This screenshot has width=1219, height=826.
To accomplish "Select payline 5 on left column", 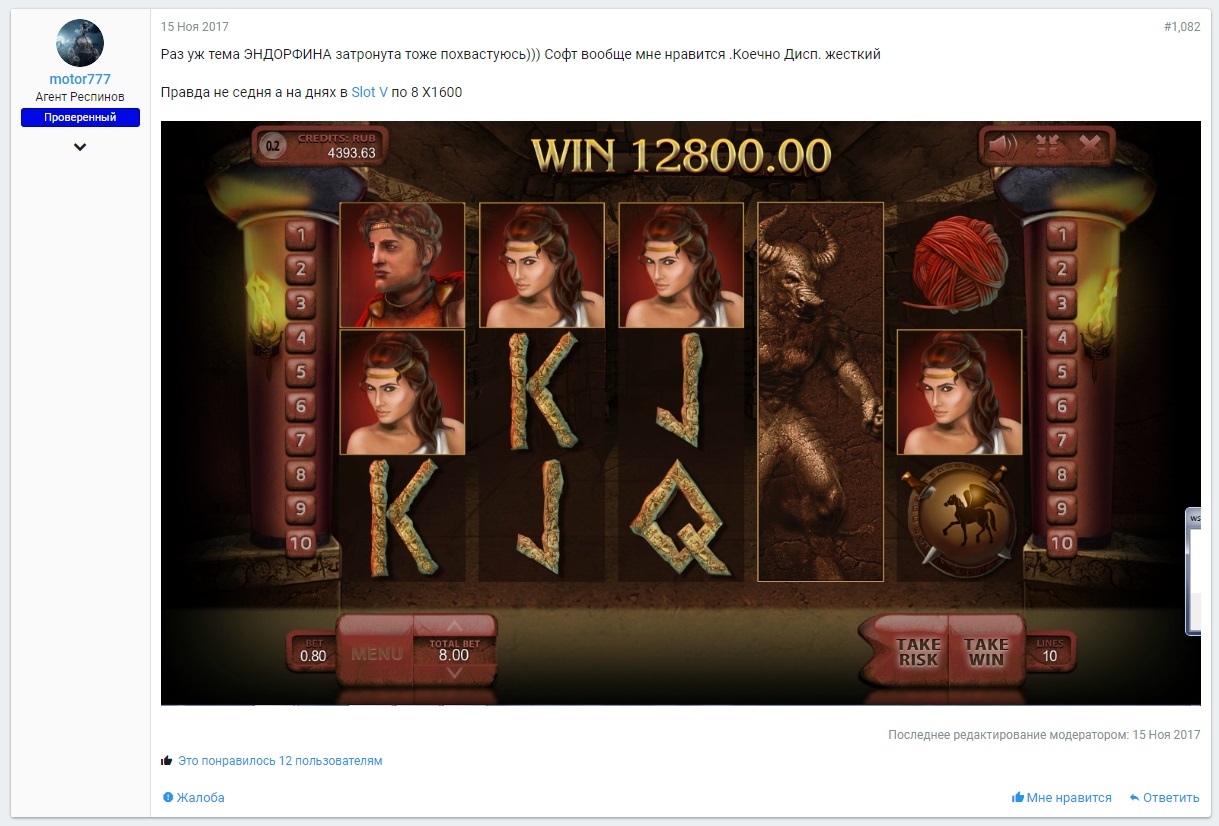I will (x=301, y=372).
